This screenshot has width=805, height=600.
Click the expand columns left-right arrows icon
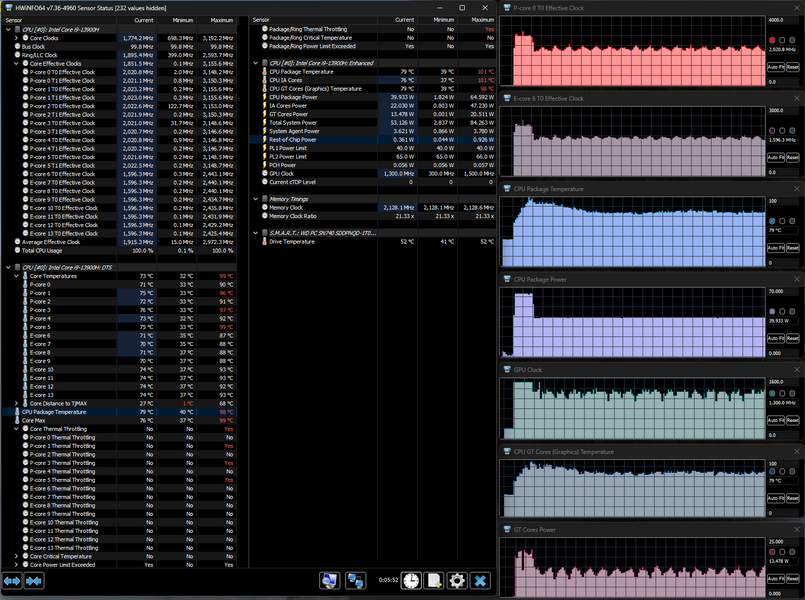click(13, 580)
